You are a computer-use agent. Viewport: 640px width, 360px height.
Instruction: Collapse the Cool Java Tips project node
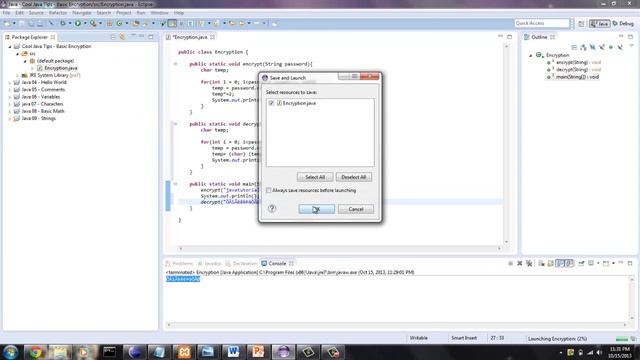coord(10,47)
